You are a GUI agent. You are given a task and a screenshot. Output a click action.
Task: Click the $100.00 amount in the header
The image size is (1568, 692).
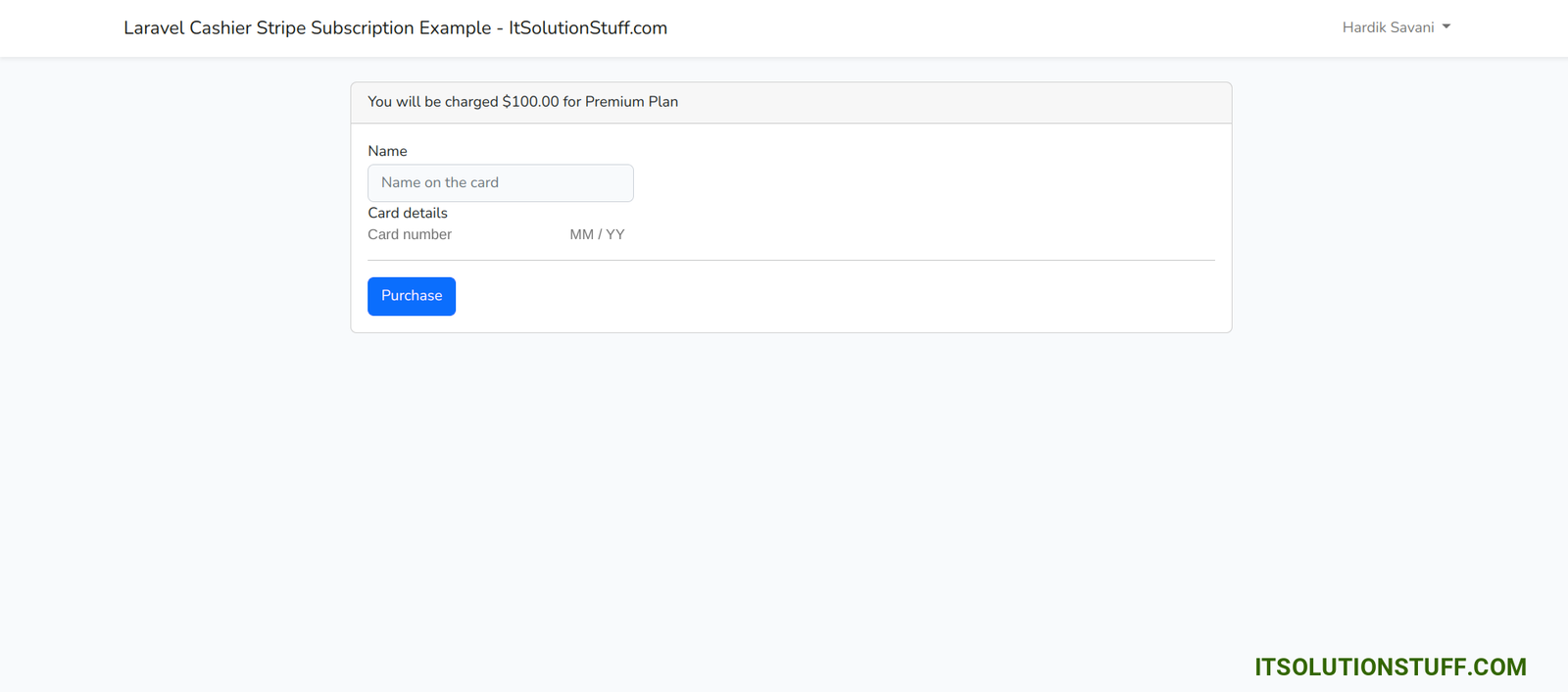530,102
